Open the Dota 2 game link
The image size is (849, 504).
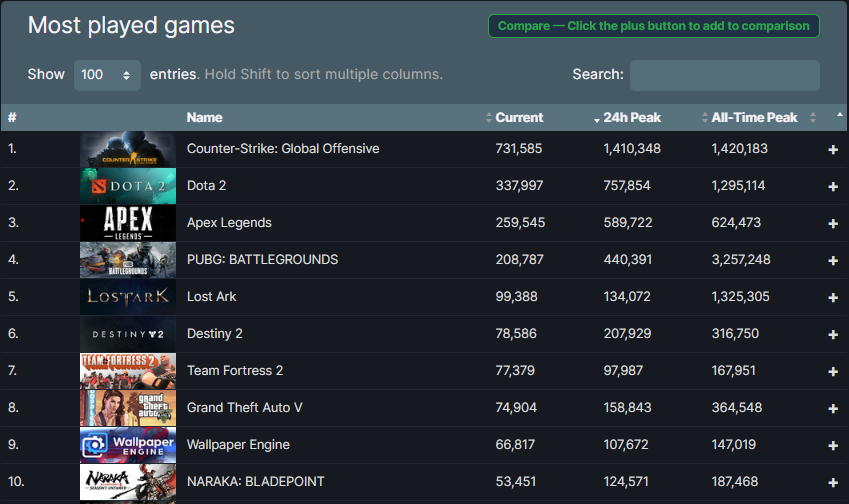click(206, 186)
